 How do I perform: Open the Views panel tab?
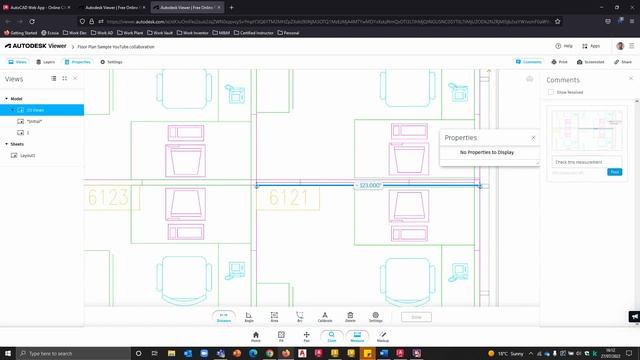[x=18, y=62]
